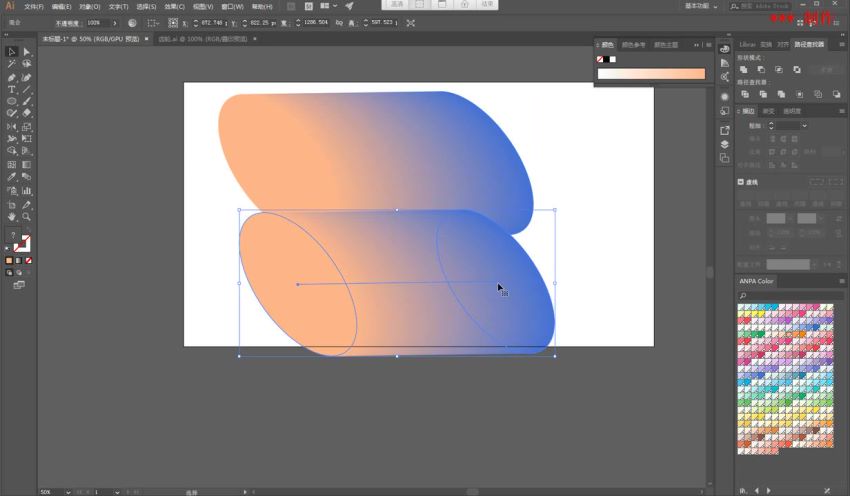Select the Type tool

pos(11,89)
